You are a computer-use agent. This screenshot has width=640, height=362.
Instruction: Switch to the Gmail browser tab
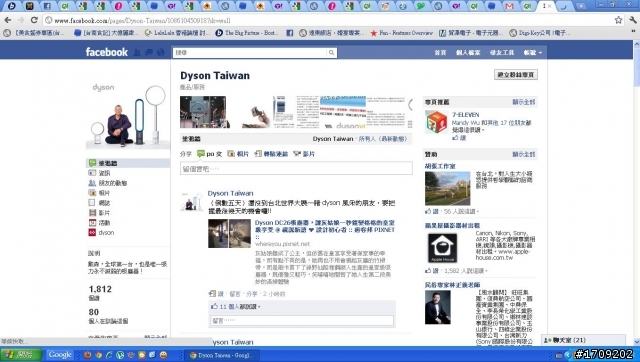coord(509,6)
